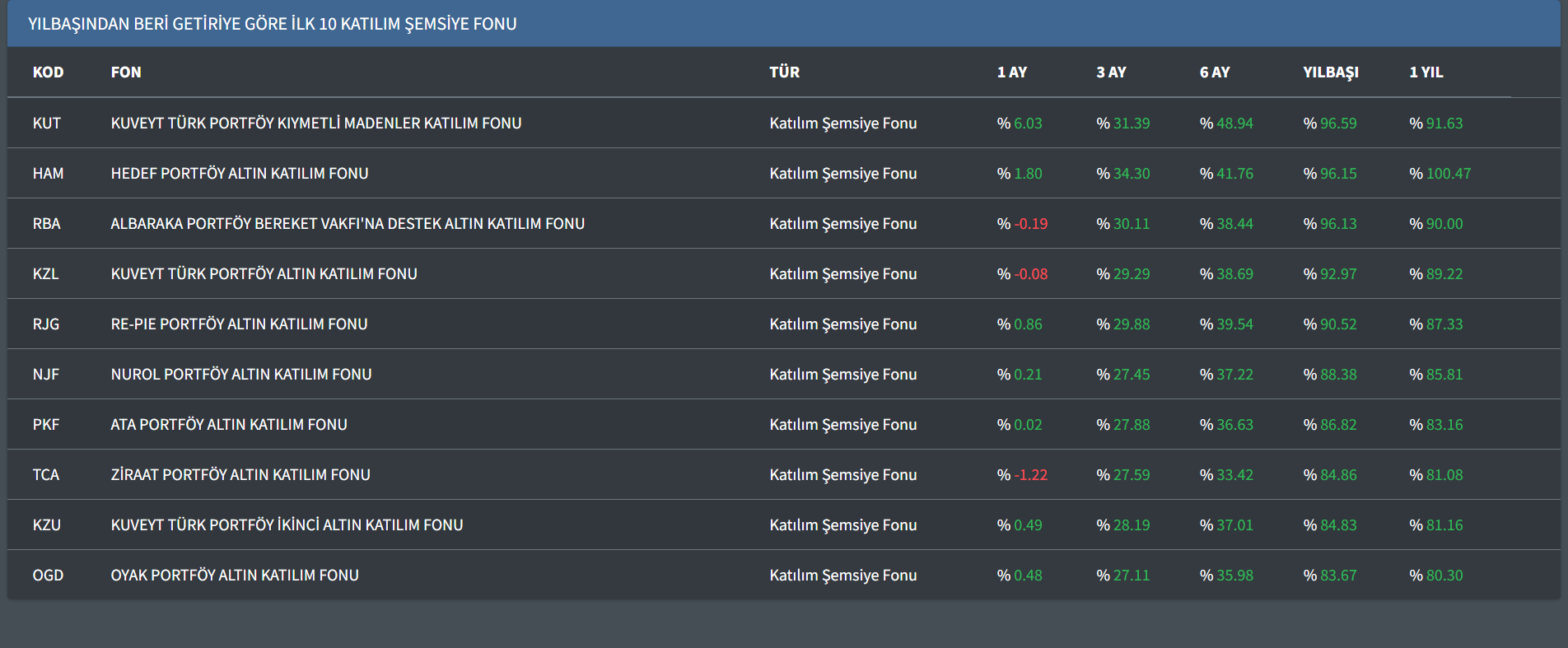1568x648 pixels.
Task: Open Kuveyt Türk Portföy Kıymetli Madenler fund
Action: (315, 124)
